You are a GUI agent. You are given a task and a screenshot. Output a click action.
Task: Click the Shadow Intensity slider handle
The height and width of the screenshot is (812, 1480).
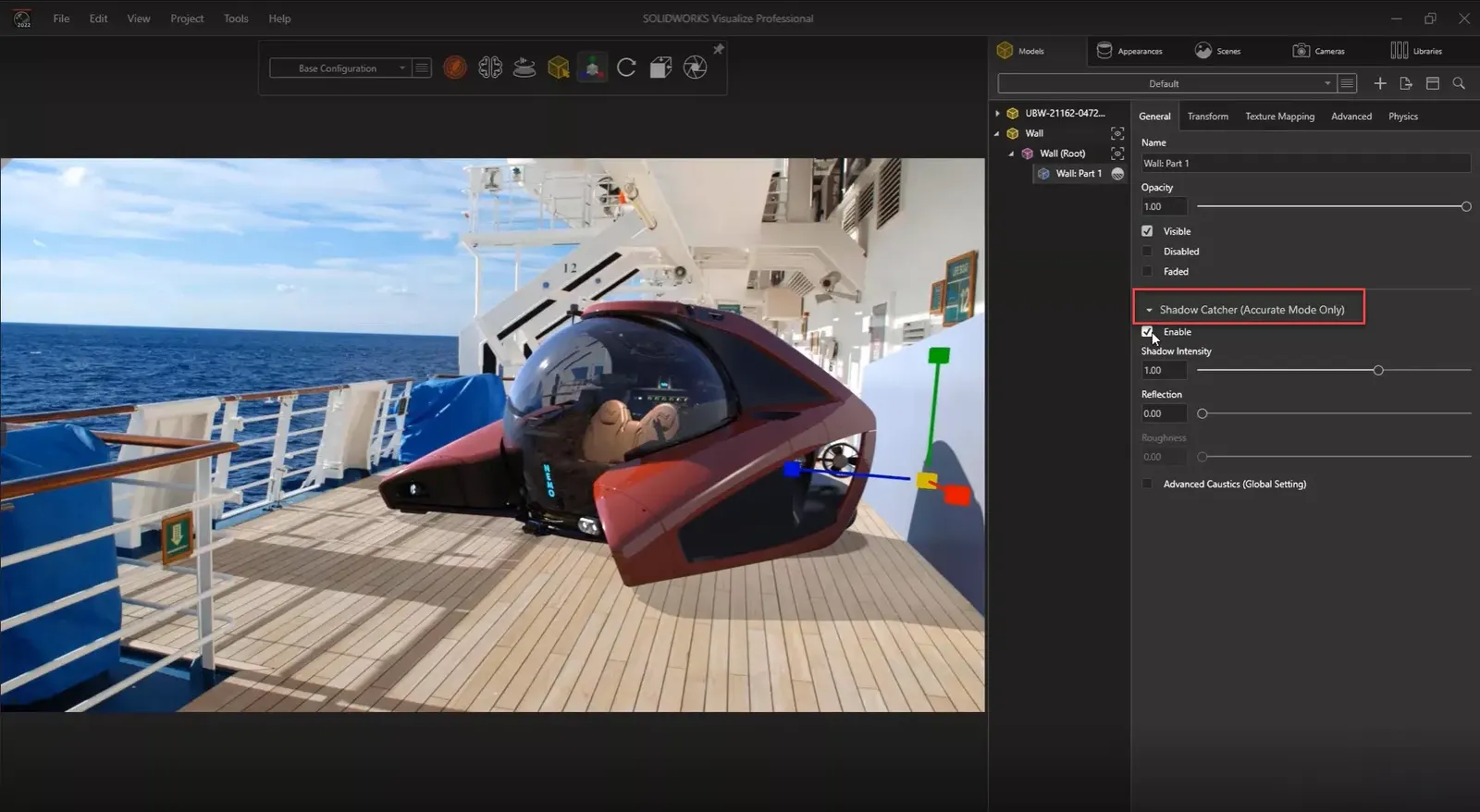(x=1378, y=370)
